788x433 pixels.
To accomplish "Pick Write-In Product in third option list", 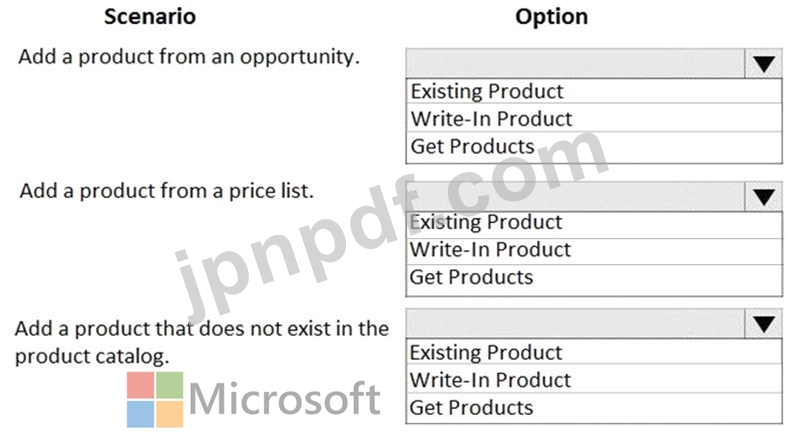I will [x=594, y=380].
